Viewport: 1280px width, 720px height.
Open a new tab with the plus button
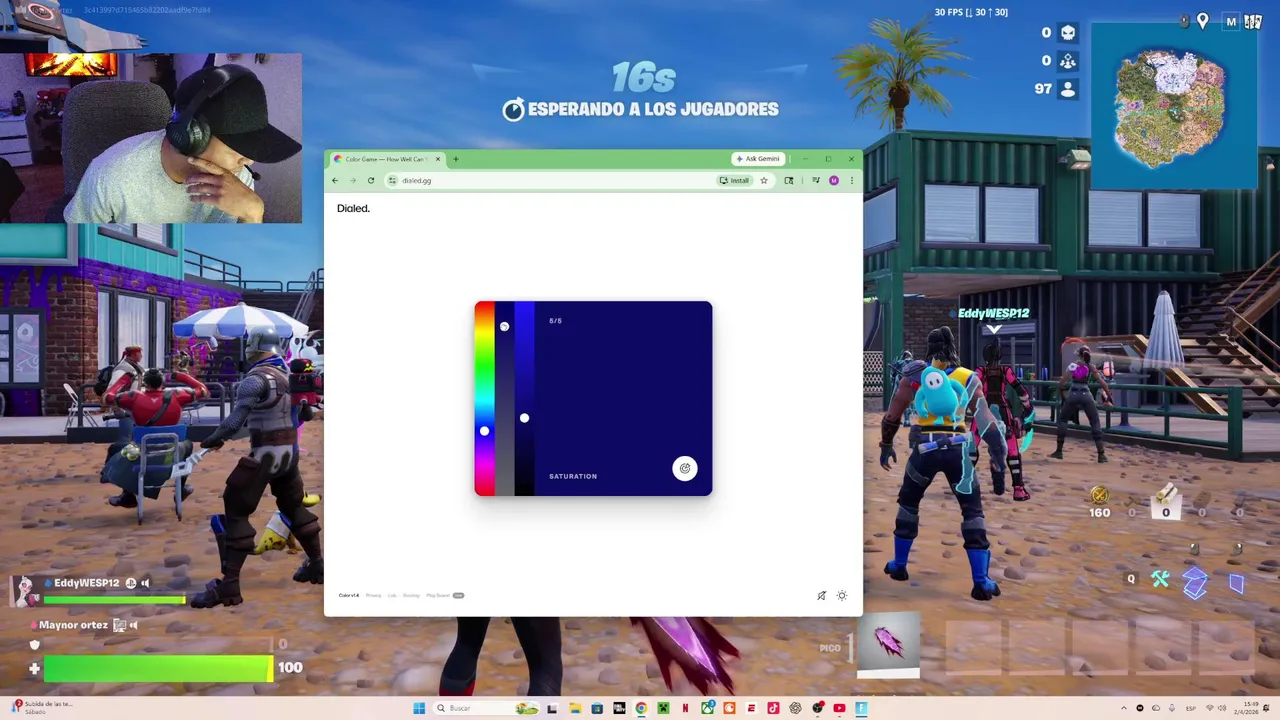455,159
